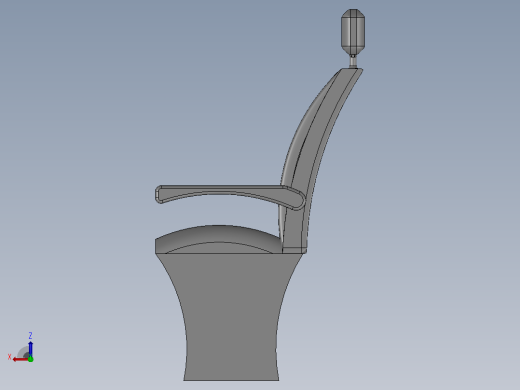This screenshot has height=390, width=520.
Task: Select the chair pedestal base
Action: pyautogui.click(x=231, y=317)
